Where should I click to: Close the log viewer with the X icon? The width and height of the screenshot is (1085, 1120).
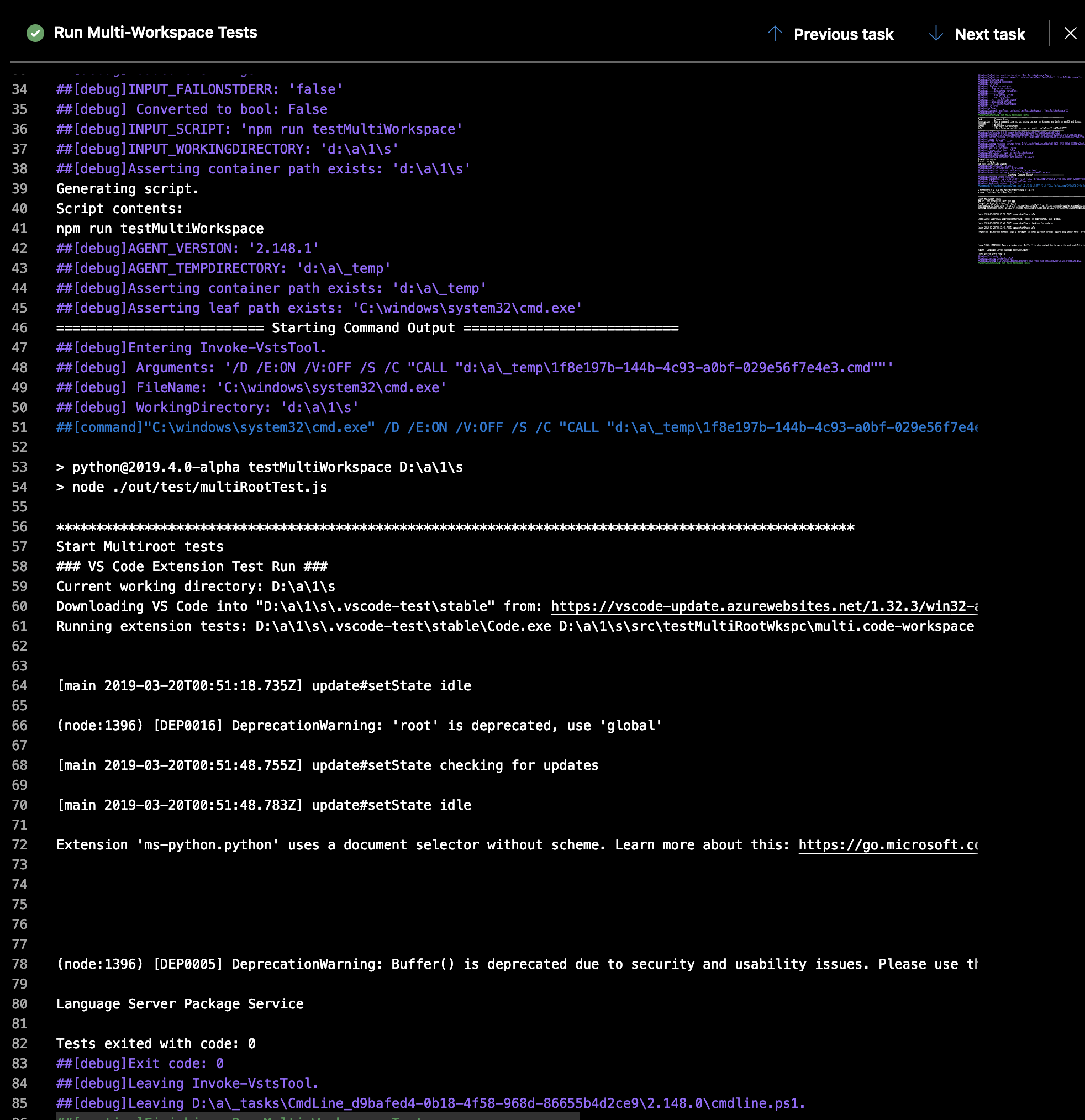1070,33
